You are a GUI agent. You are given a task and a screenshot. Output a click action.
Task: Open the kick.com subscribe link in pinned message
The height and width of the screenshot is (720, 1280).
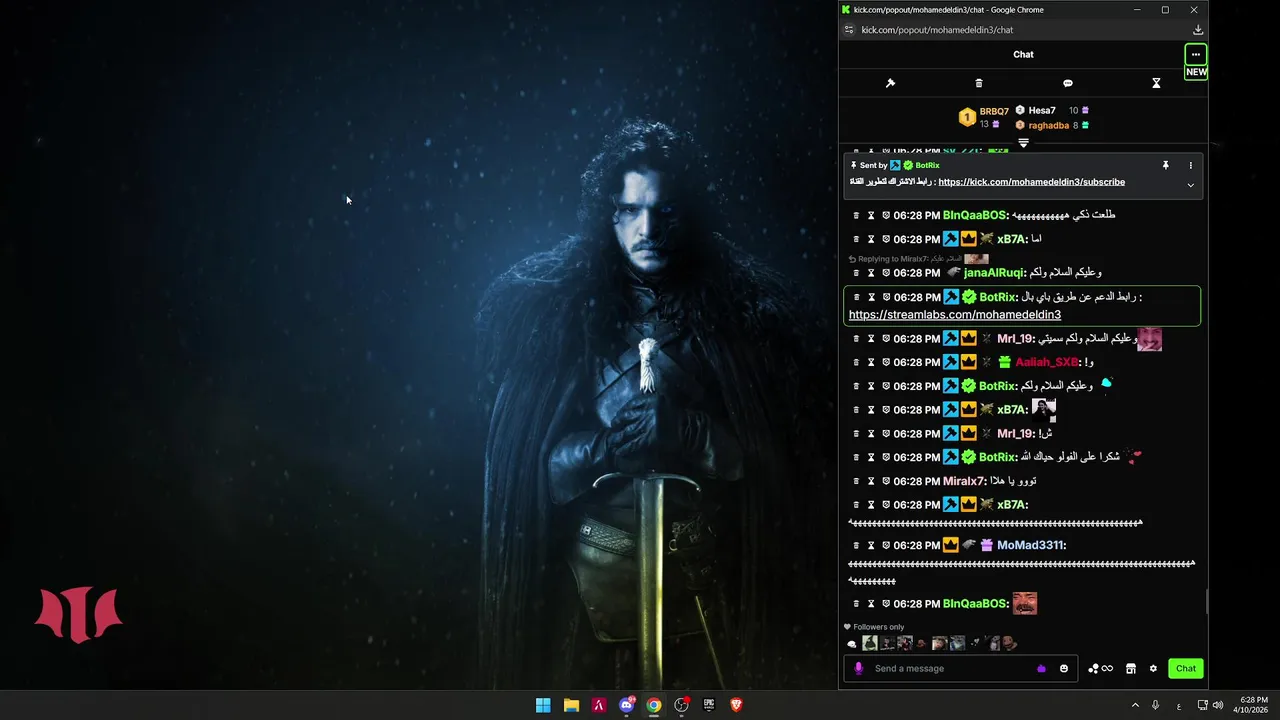point(1031,182)
